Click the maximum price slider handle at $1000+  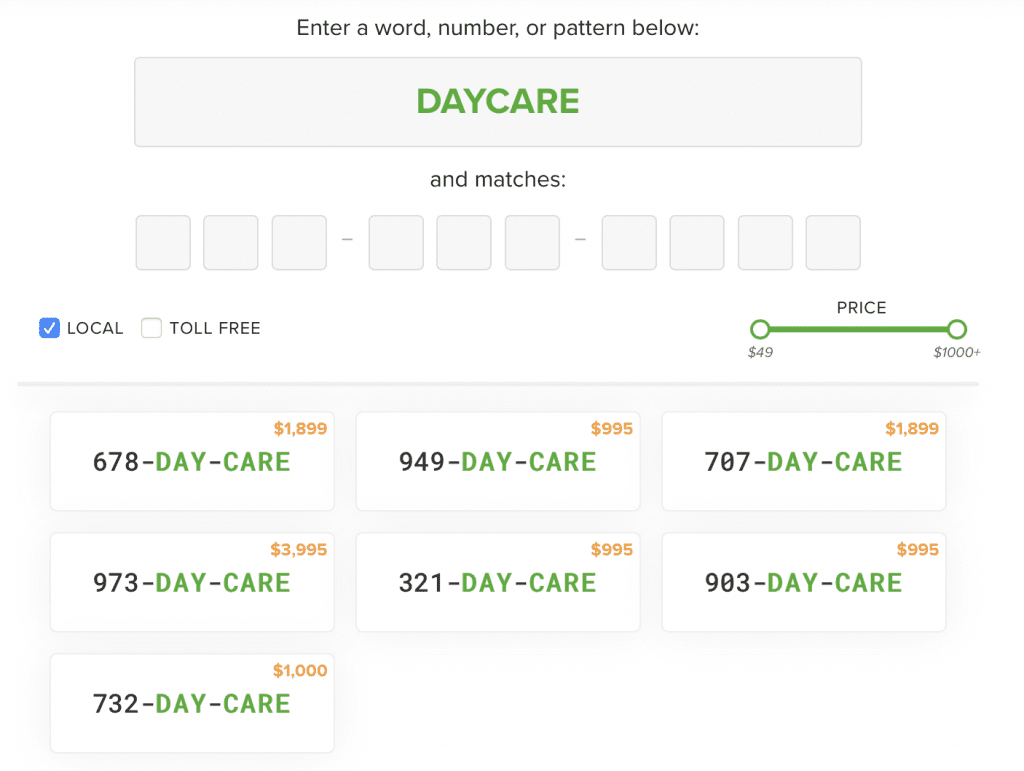click(x=957, y=329)
